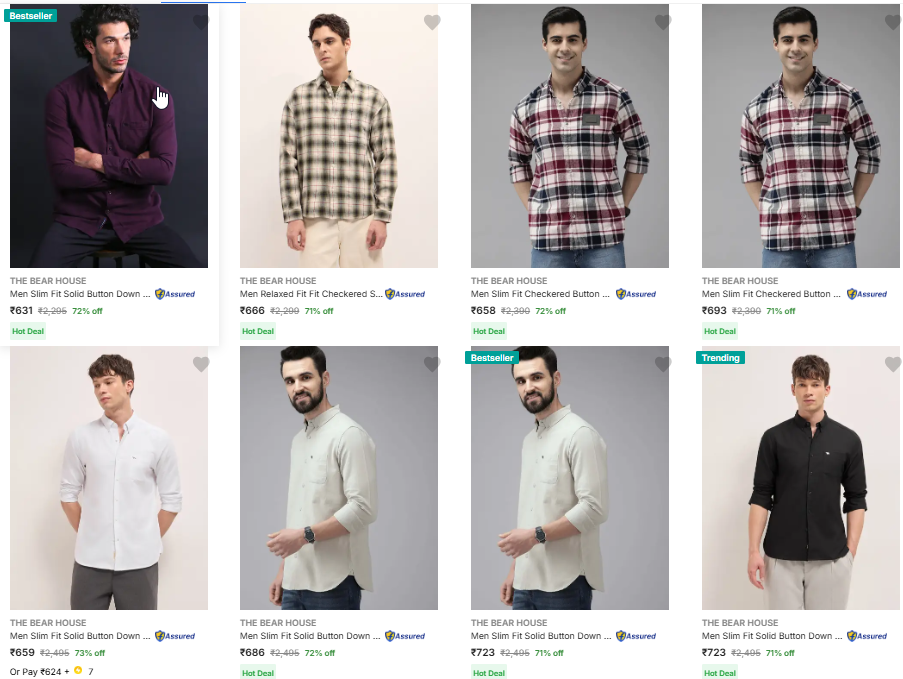Toggle wishlist heart on black Trending shirt
The height and width of the screenshot is (679, 903).
pos(893,364)
